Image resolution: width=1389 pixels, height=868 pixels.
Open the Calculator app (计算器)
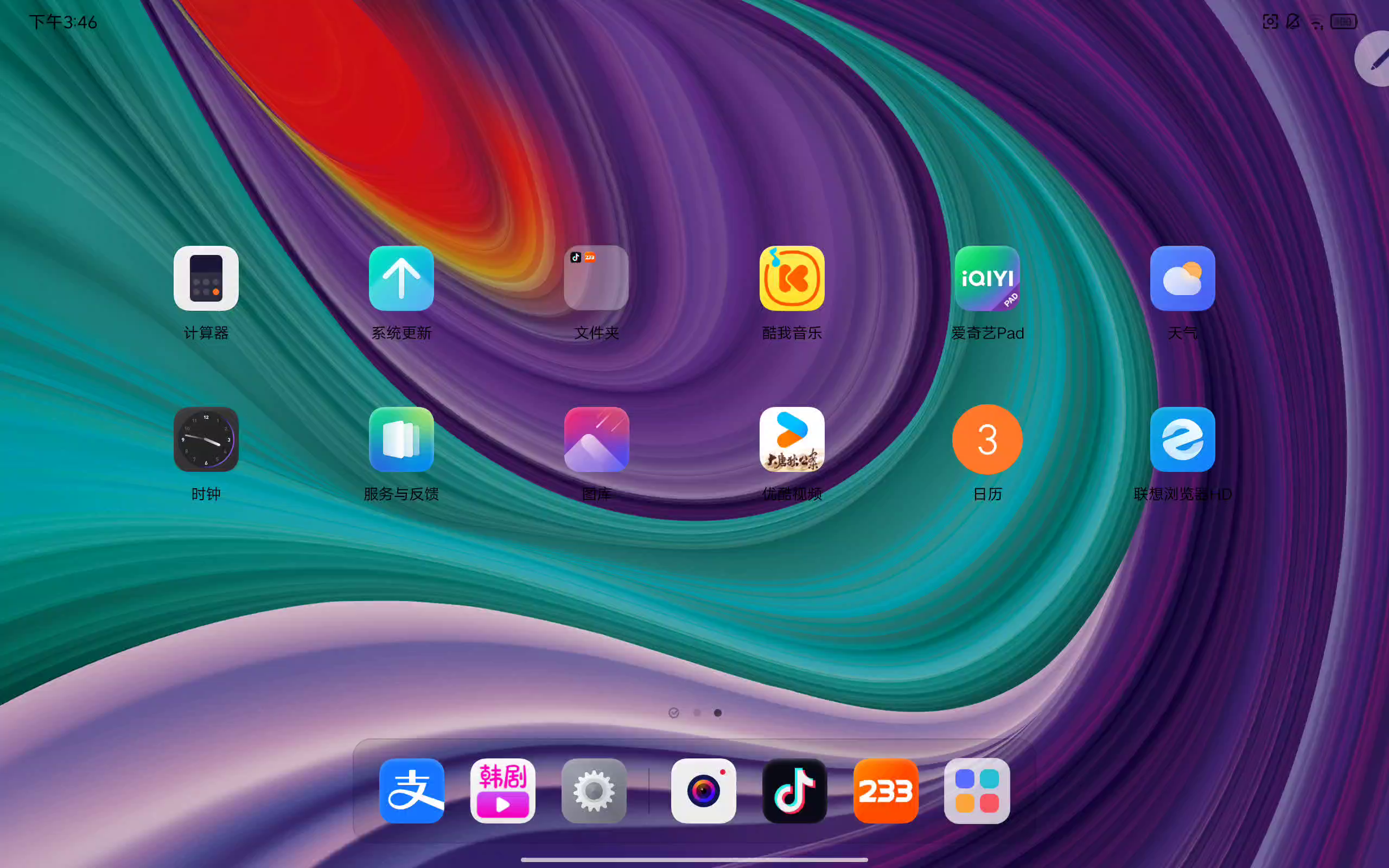[206, 278]
